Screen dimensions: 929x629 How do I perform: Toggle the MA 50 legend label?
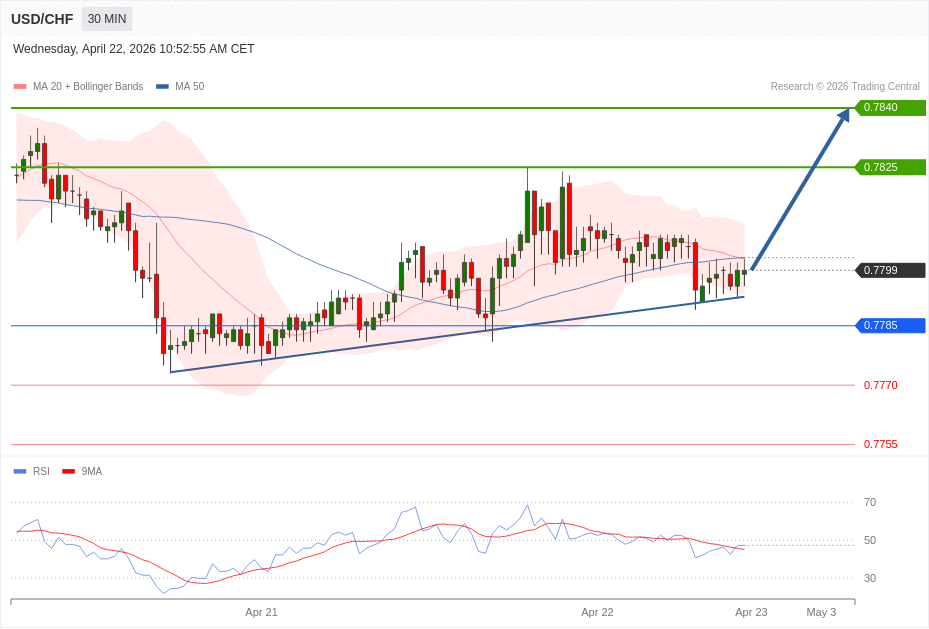[x=189, y=87]
